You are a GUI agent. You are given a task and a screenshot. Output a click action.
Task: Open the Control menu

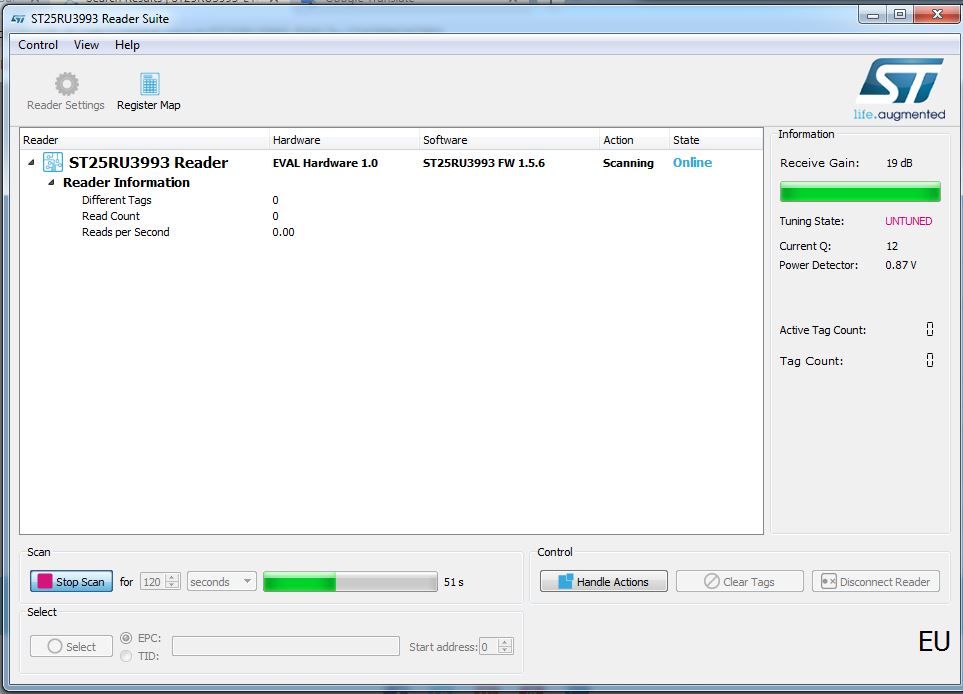pos(38,45)
